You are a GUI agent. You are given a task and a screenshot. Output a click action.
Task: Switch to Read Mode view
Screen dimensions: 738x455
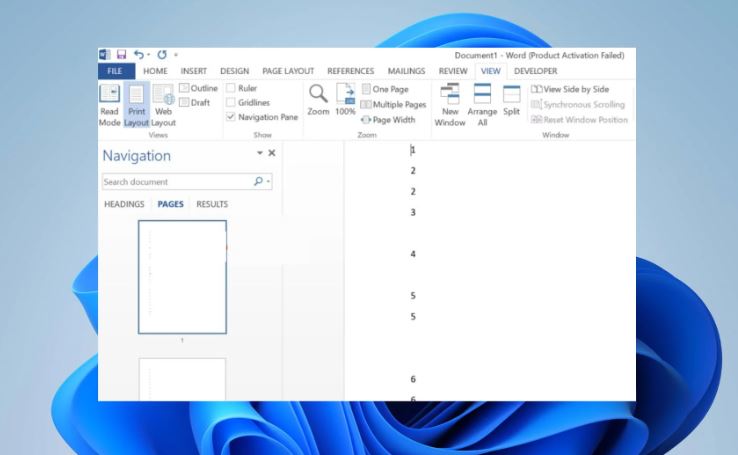[x=110, y=105]
